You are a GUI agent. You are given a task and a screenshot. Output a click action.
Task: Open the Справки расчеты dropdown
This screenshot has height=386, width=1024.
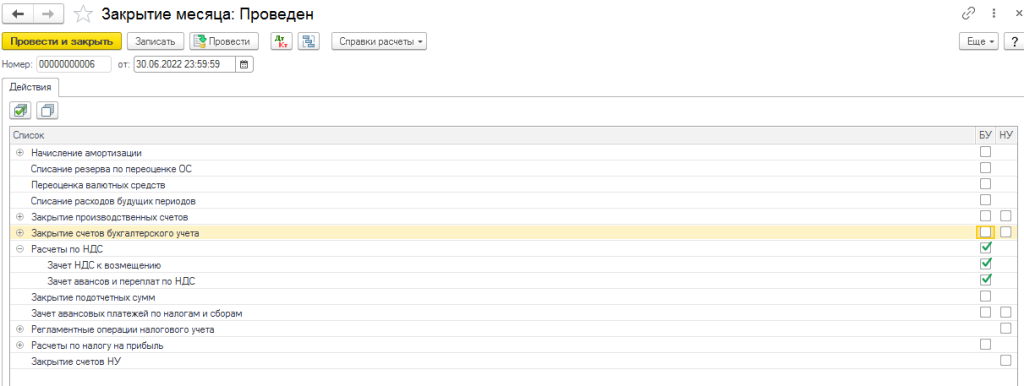point(379,41)
